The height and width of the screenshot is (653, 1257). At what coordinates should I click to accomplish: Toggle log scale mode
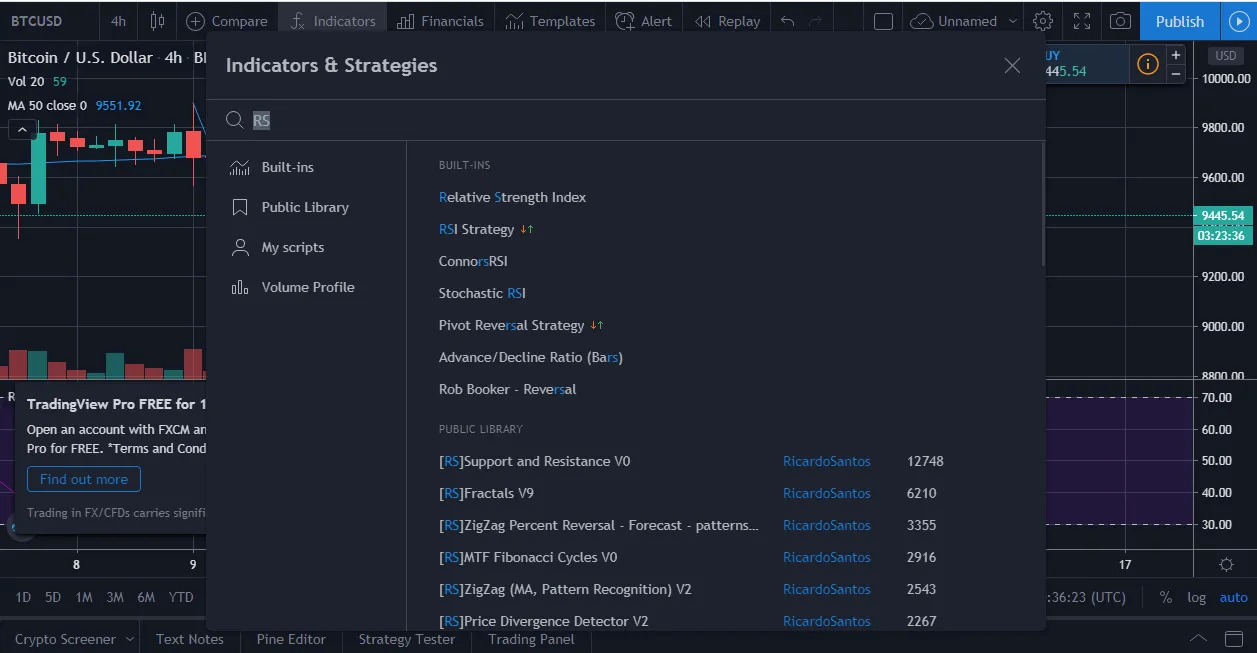(x=1196, y=597)
